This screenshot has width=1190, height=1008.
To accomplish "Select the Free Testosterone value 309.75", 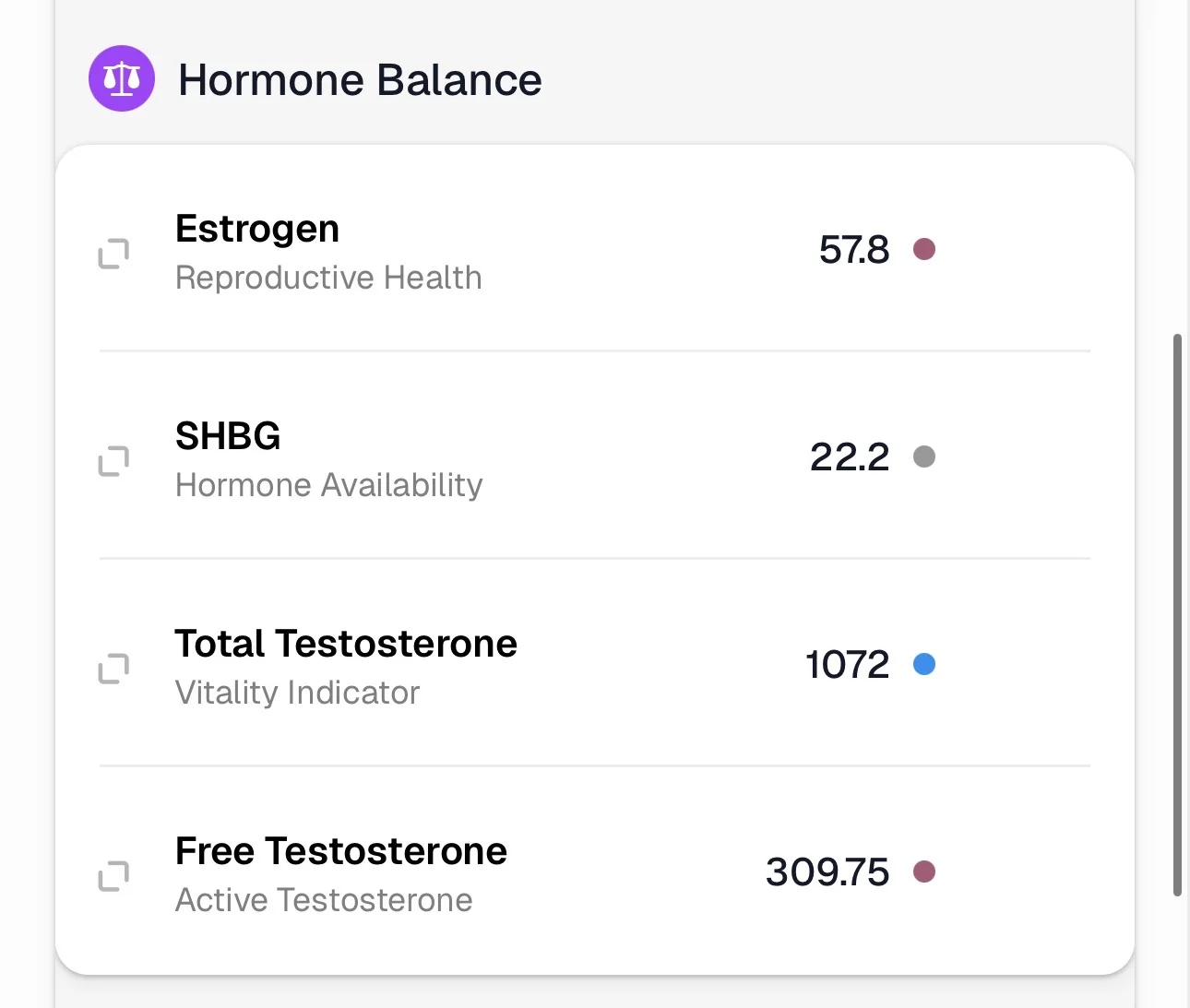I will coord(827,872).
